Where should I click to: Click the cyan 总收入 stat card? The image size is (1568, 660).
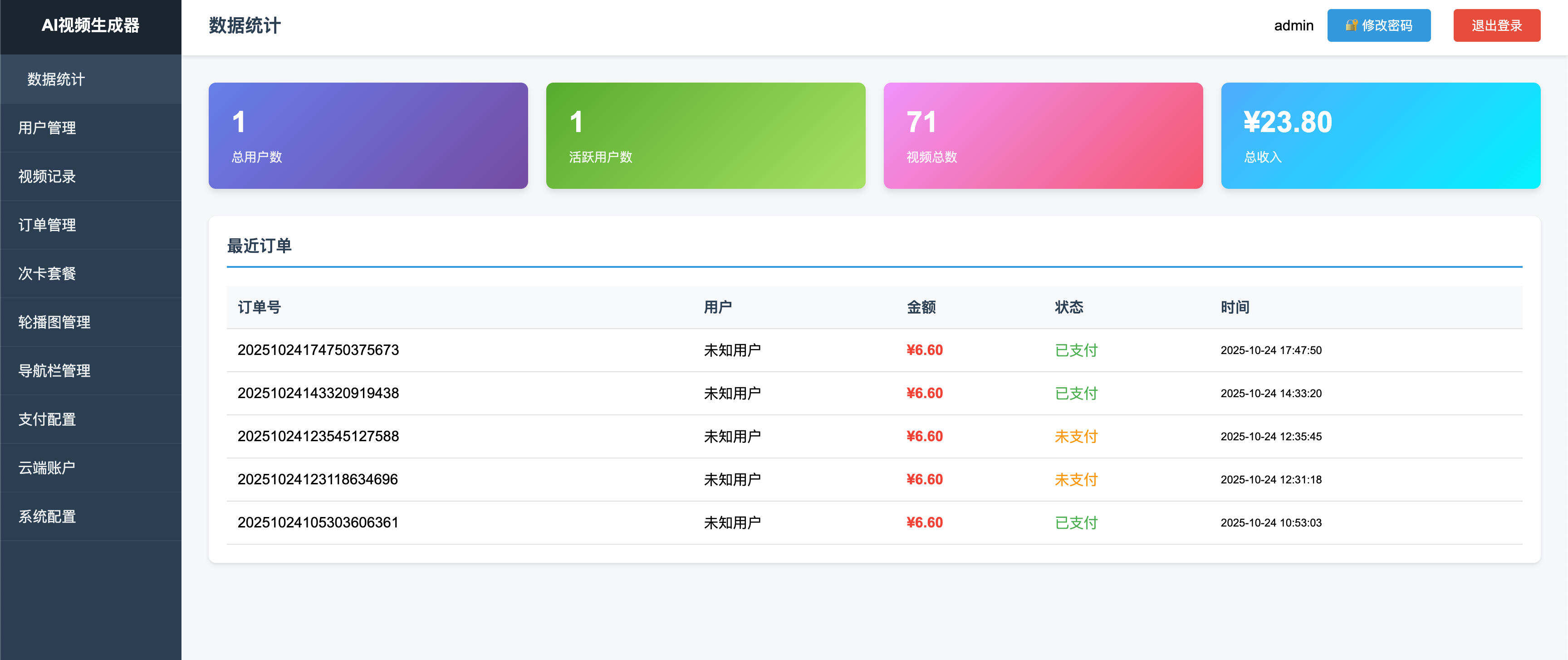click(1382, 135)
